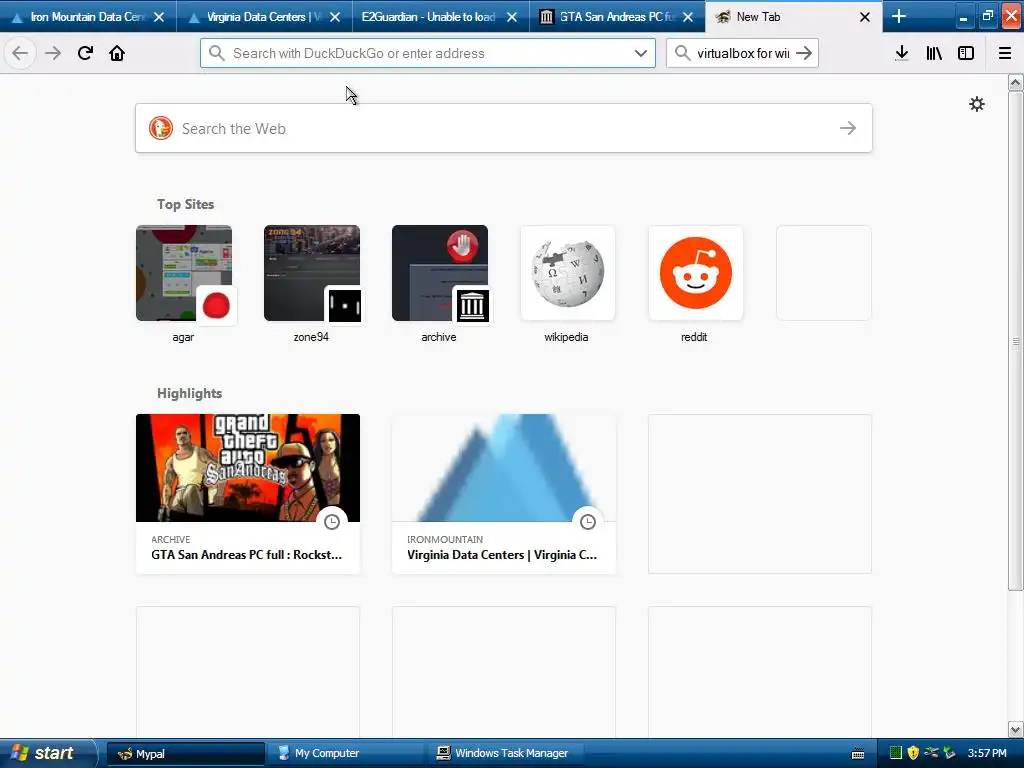Click the taskbar clock 3:57 PM

(987, 754)
